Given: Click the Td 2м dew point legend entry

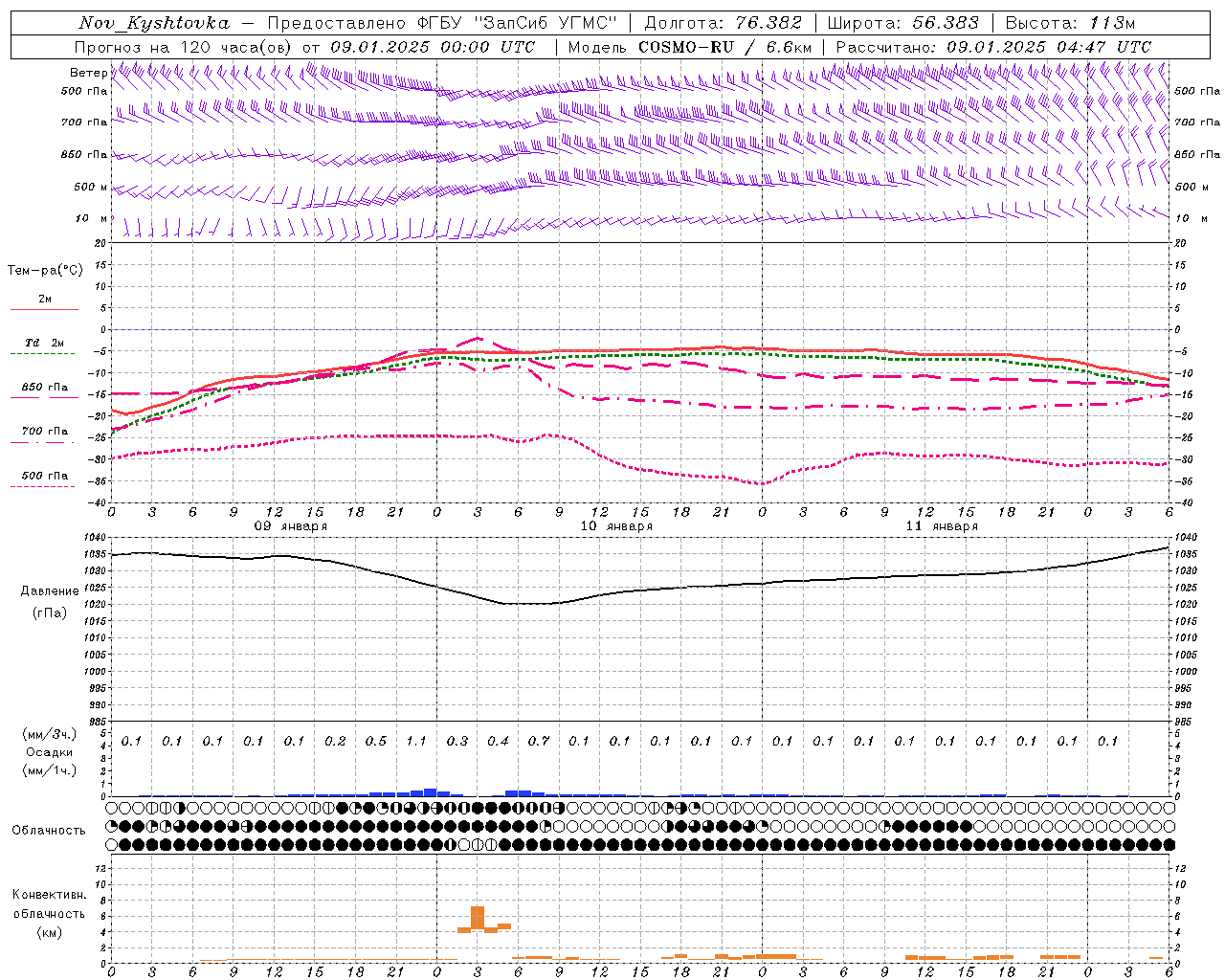Looking at the screenshot, I should [x=44, y=343].
